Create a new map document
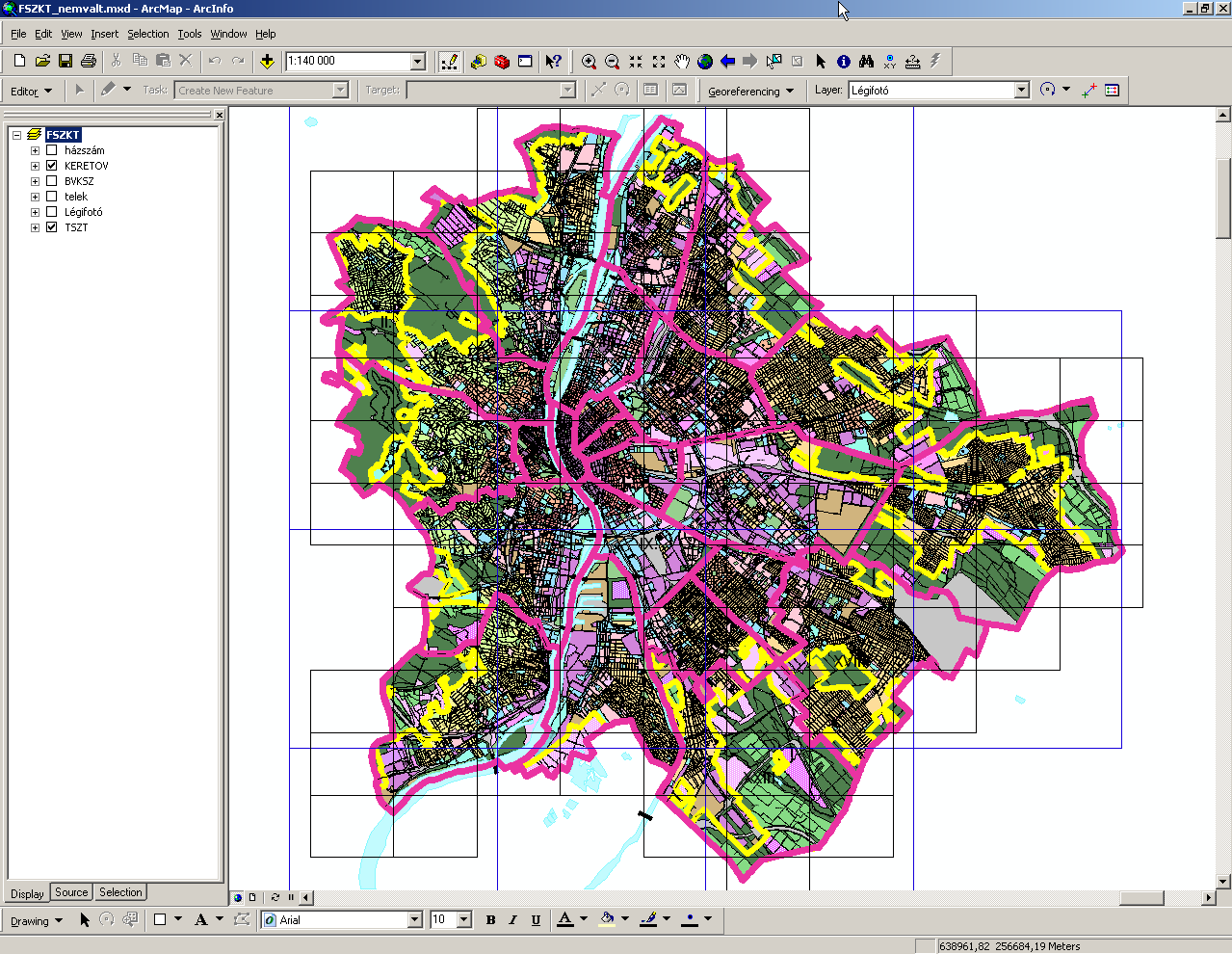Image resolution: width=1232 pixels, height=954 pixels. click(19, 61)
